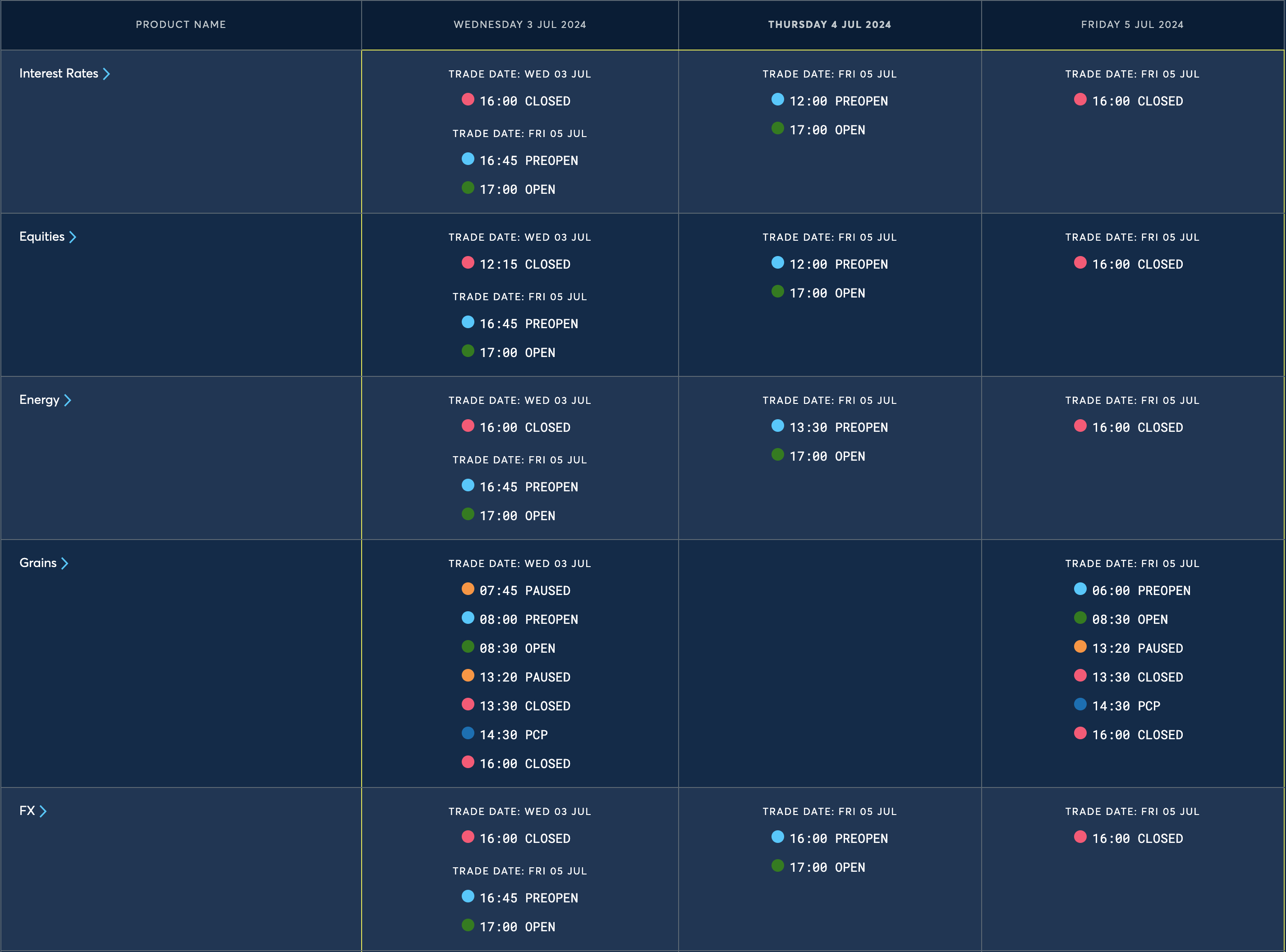This screenshot has width=1286, height=952.
Task: Click the orange PAUSED indicator for Grains Wednesday 07:45
Action: coord(468,589)
